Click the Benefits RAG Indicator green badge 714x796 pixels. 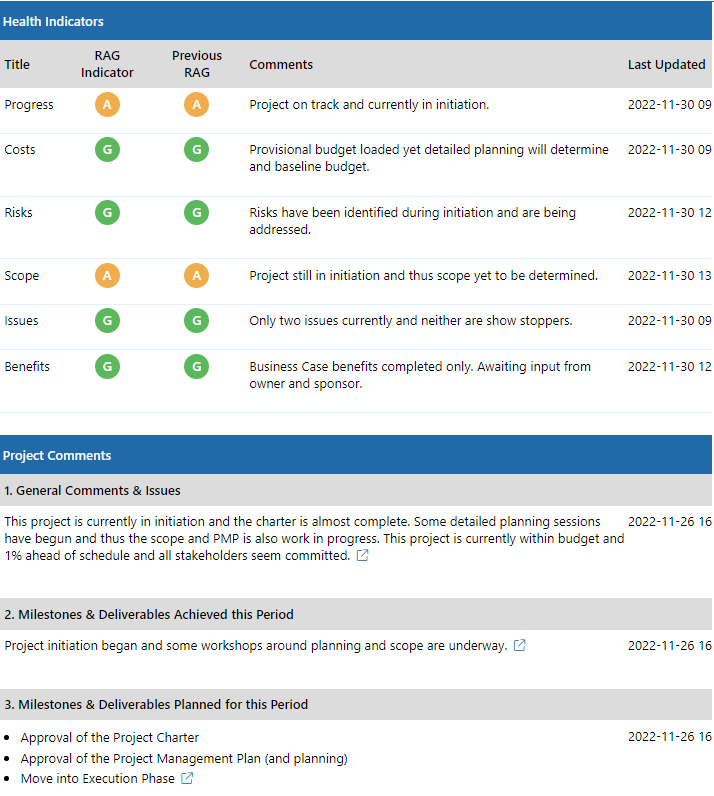click(107, 367)
